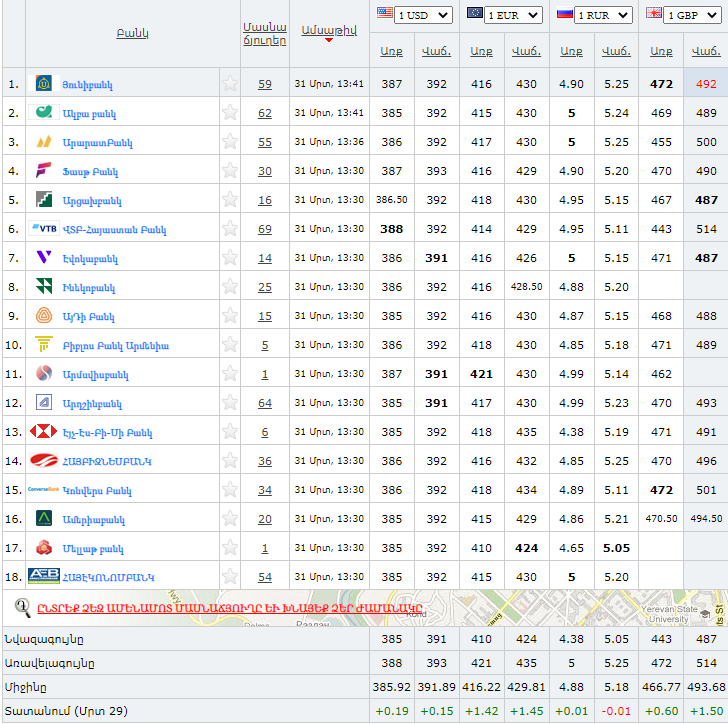Click the red 492 GBP sell cell
The height and width of the screenshot is (724, 728).
click(x=706, y=84)
